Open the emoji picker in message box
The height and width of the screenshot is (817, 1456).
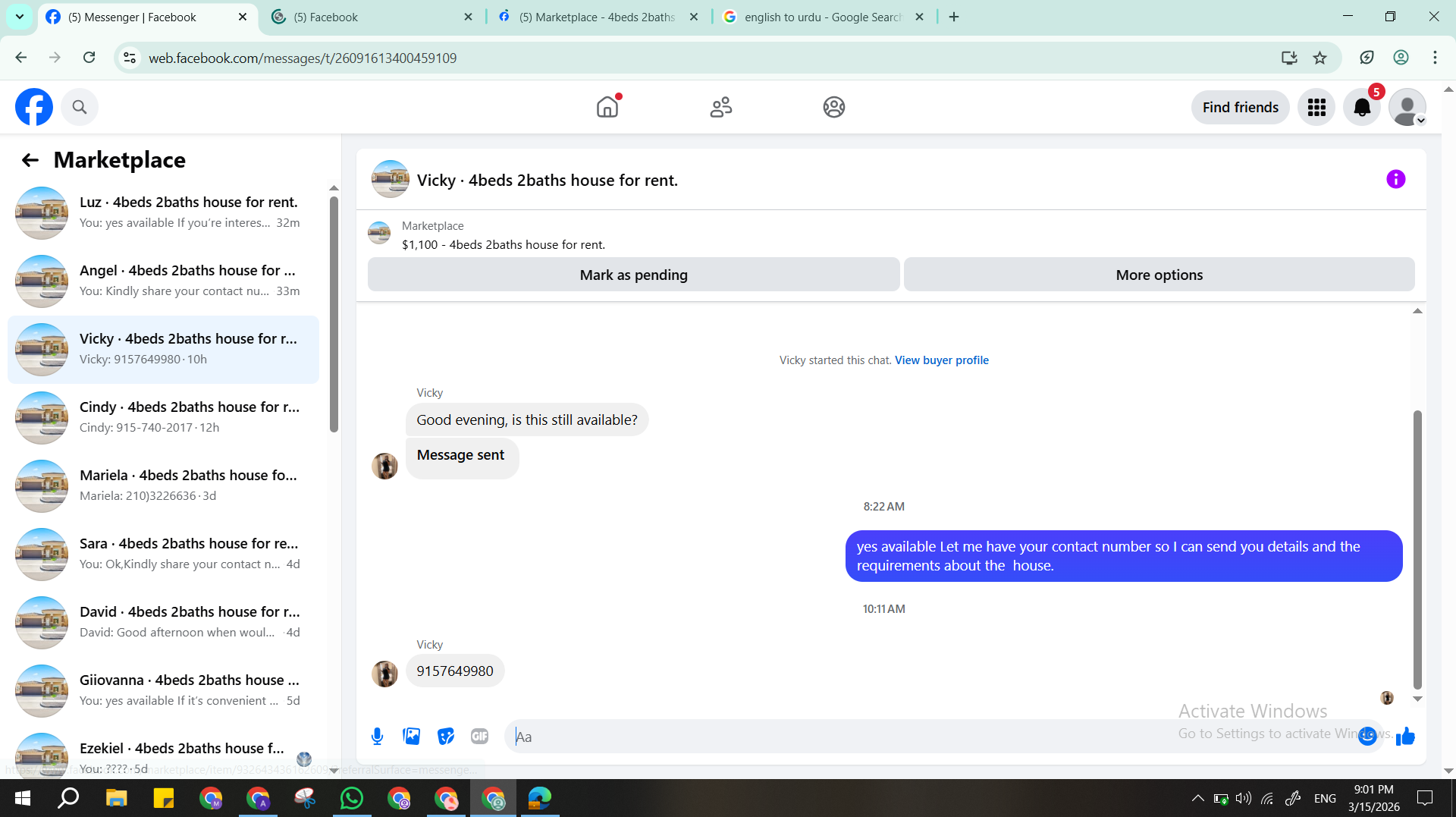point(1367,736)
